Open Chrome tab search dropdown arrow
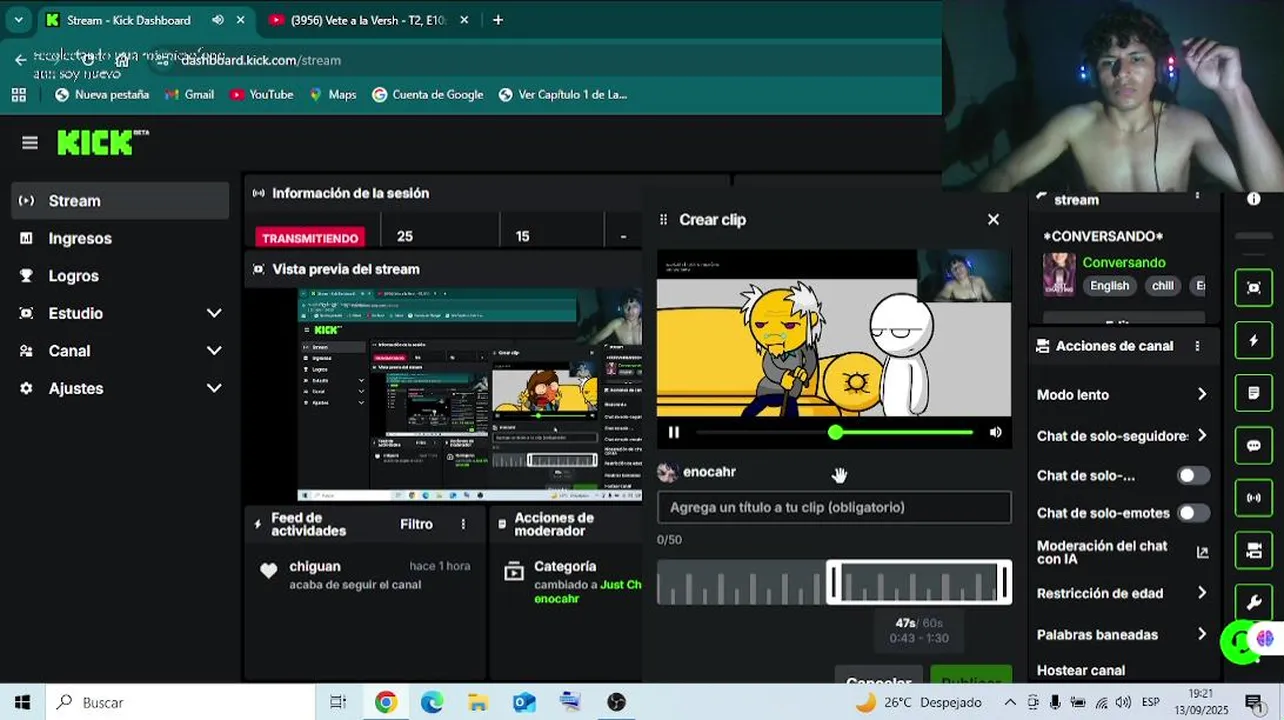This screenshot has width=1284, height=720. click(x=18, y=20)
